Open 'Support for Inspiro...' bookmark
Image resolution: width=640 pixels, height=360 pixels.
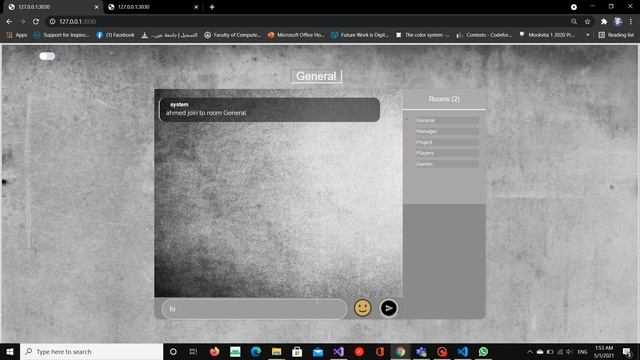coord(62,35)
